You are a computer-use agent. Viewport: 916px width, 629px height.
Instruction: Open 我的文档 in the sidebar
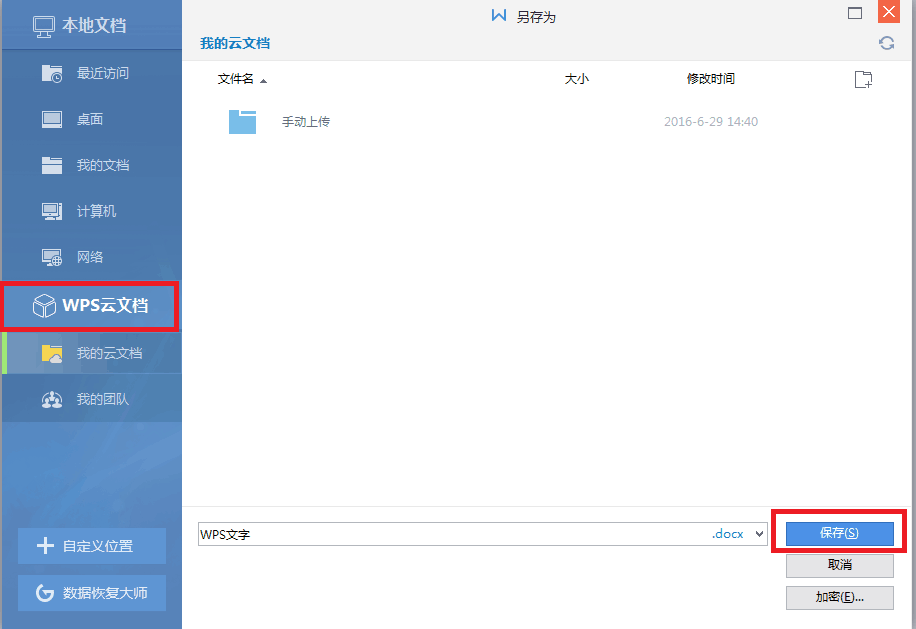(92, 165)
